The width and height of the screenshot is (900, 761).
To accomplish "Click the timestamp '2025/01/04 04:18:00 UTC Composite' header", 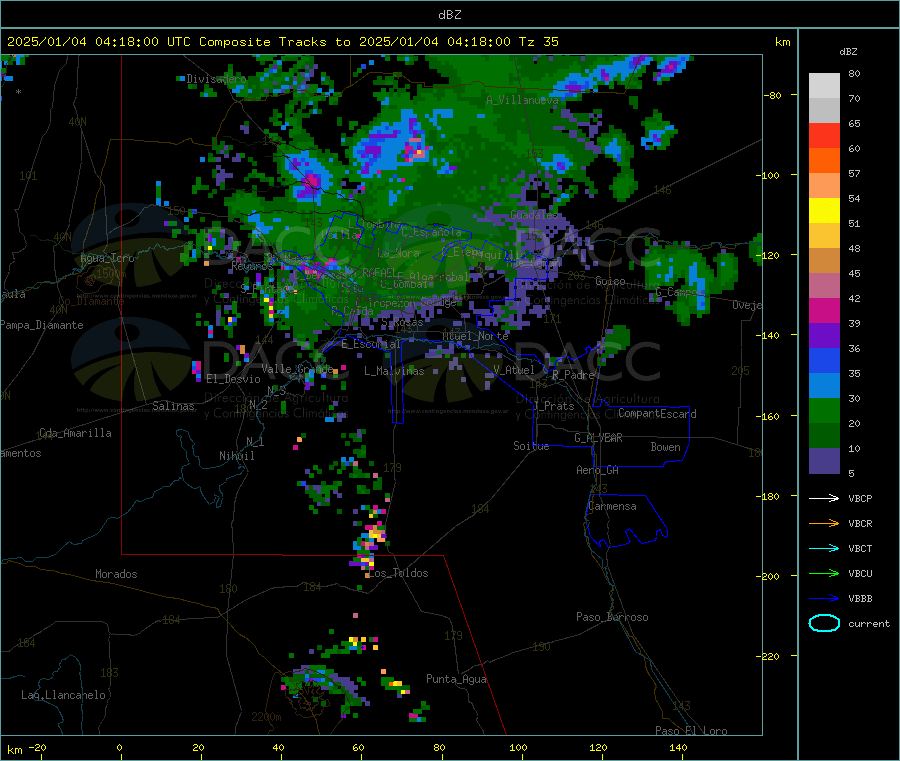I will point(138,42).
